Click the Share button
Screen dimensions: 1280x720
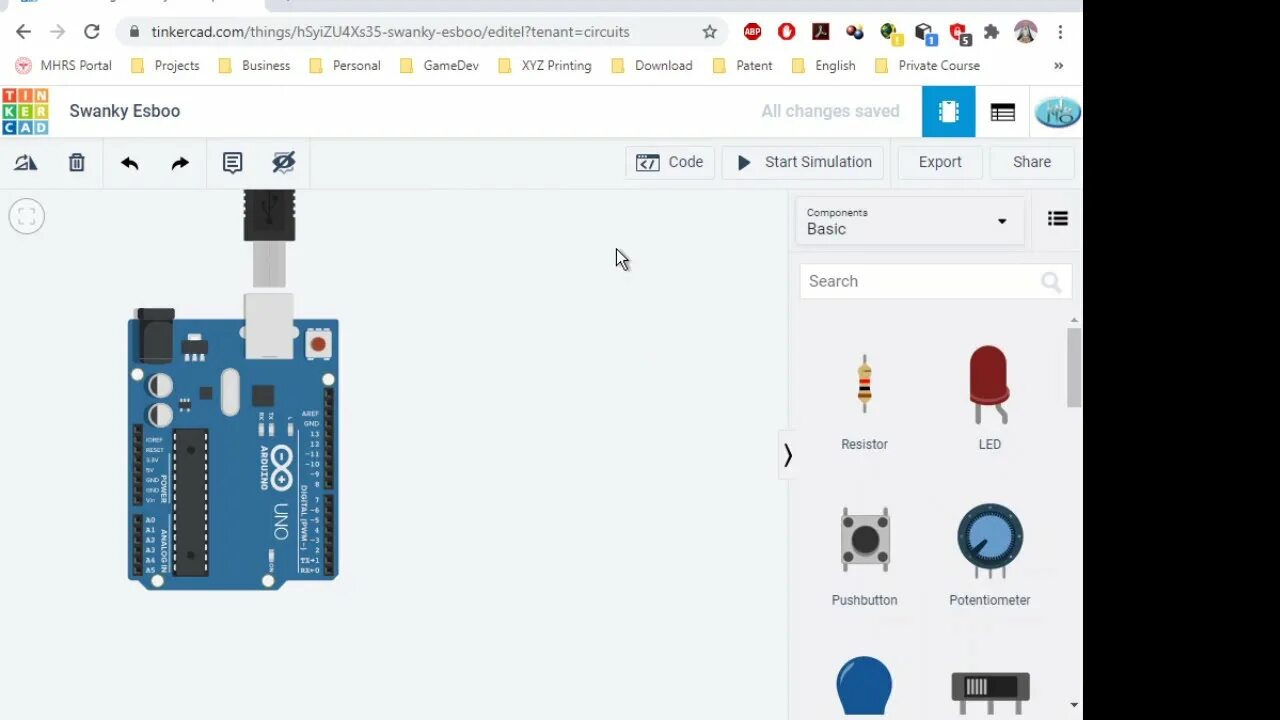click(1032, 162)
